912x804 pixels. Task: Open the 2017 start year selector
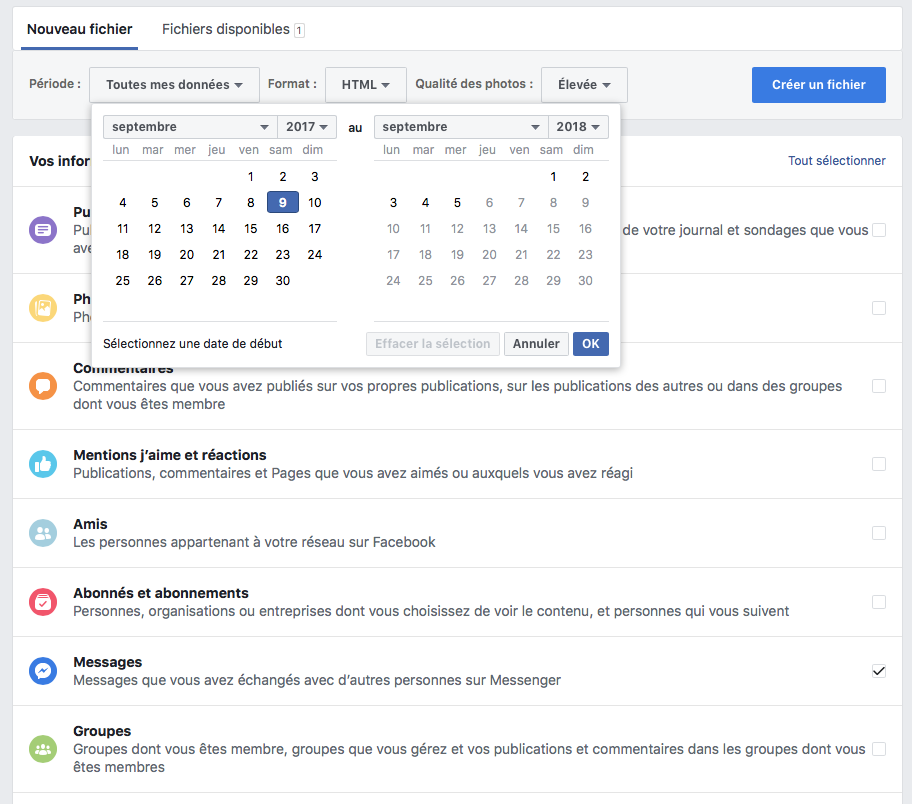[306, 127]
